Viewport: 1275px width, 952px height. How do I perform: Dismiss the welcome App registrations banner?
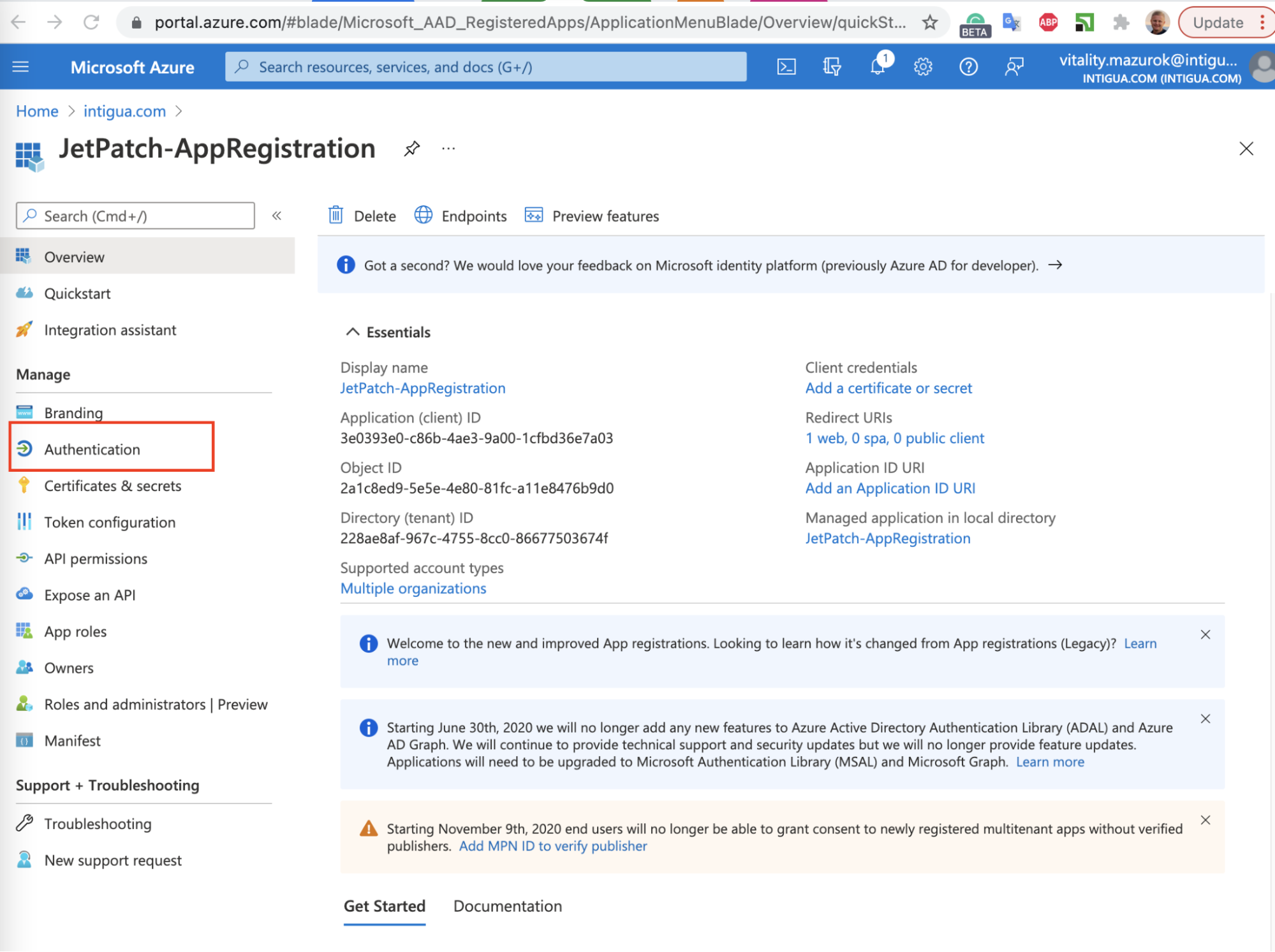(1205, 634)
